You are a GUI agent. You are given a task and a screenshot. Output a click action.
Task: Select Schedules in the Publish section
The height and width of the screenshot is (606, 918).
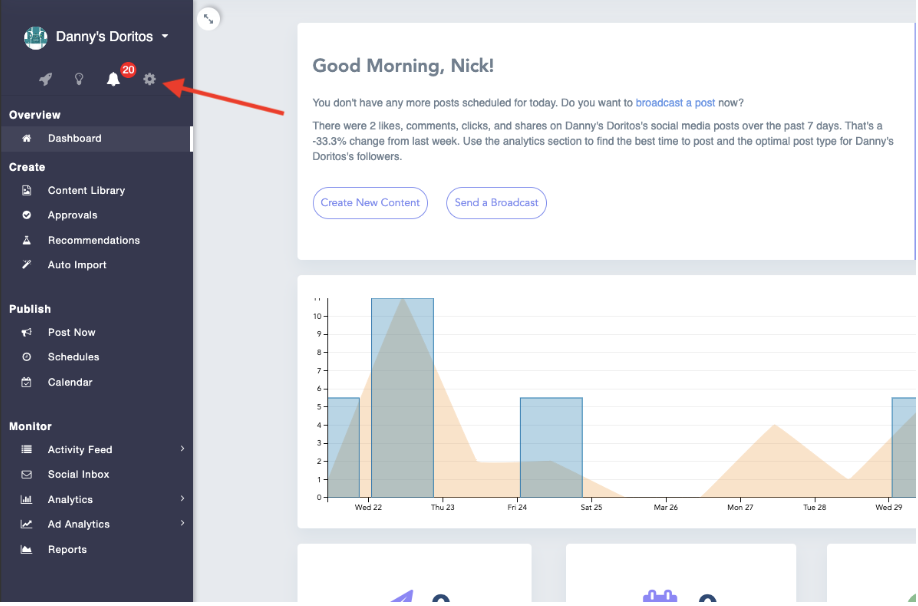[x=73, y=357]
